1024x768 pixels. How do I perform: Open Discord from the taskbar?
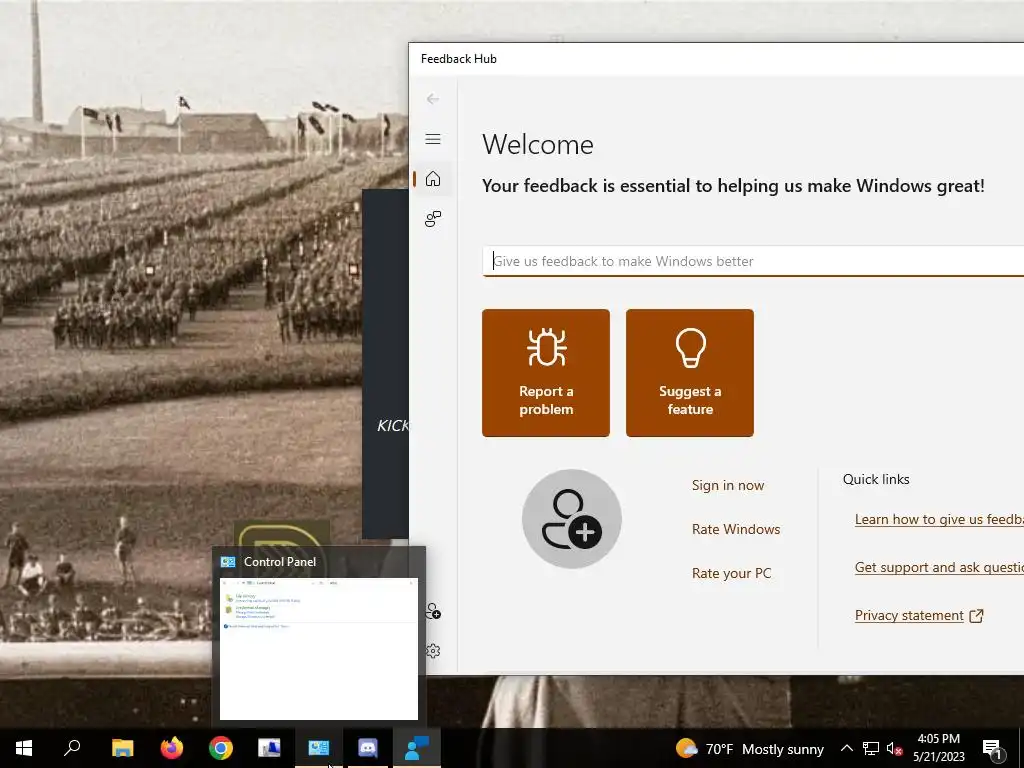(368, 748)
